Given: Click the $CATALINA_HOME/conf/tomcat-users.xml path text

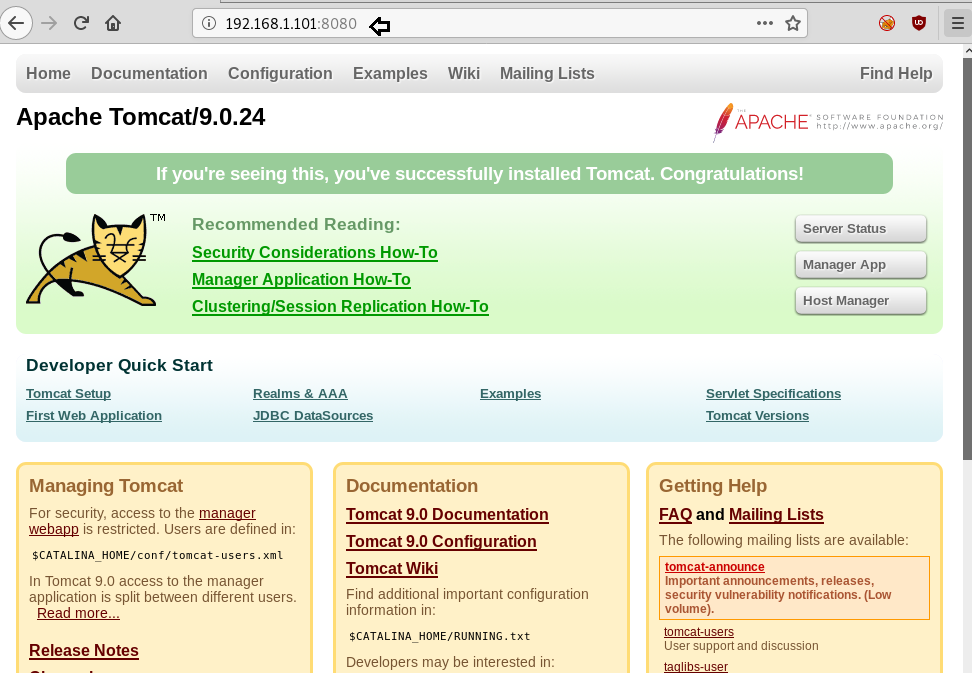Looking at the screenshot, I should (x=157, y=555).
